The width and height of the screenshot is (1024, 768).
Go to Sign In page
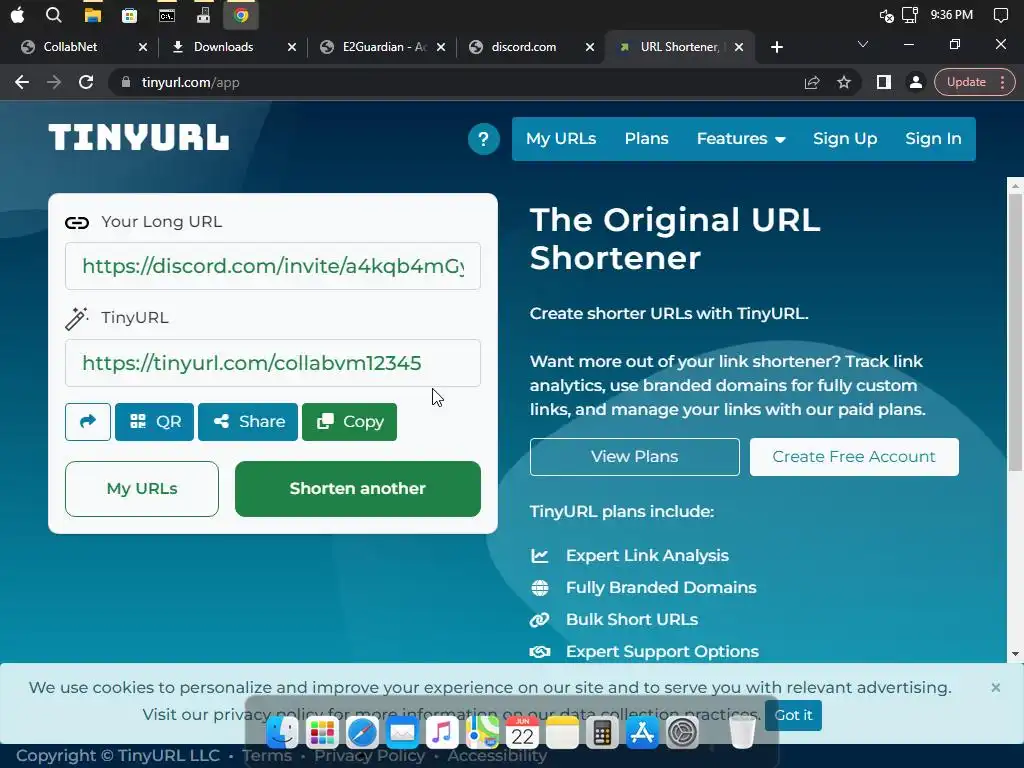pos(933,138)
